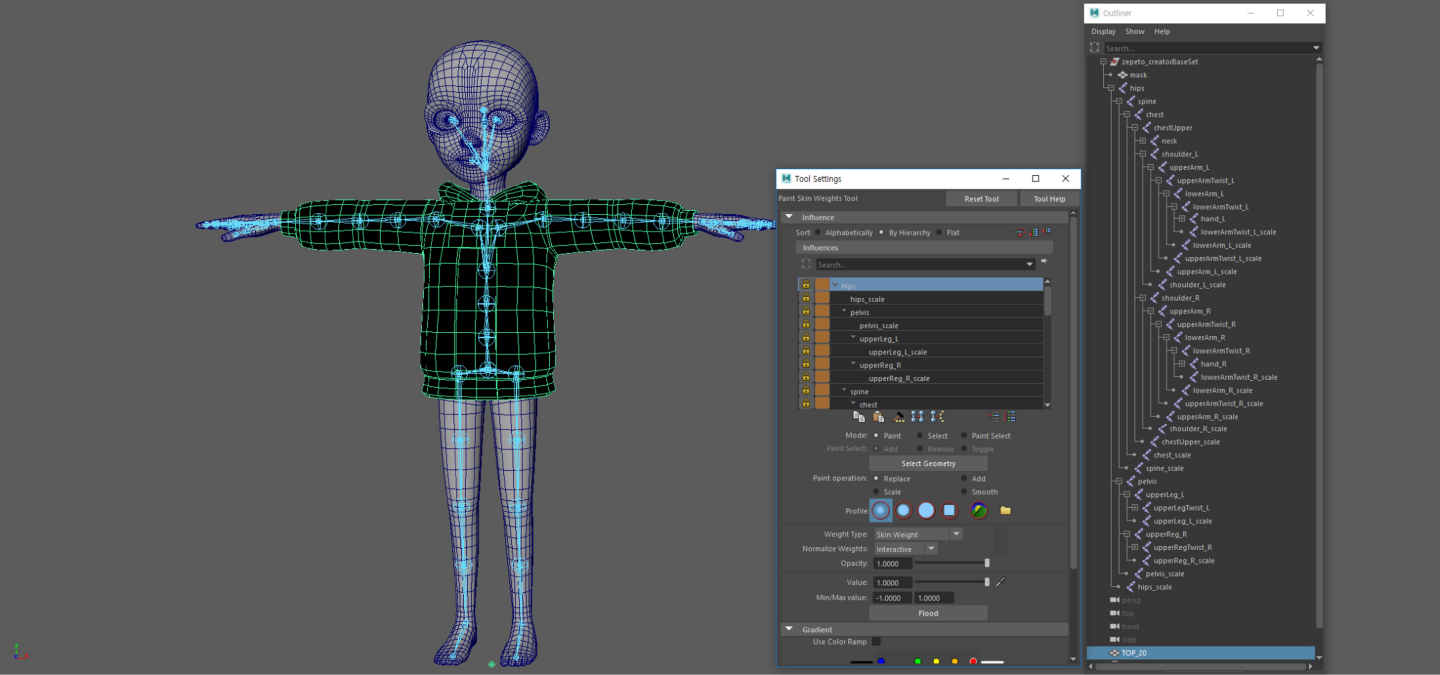Open the Outliner Display menu
The height and width of the screenshot is (675, 1440).
tap(1103, 31)
